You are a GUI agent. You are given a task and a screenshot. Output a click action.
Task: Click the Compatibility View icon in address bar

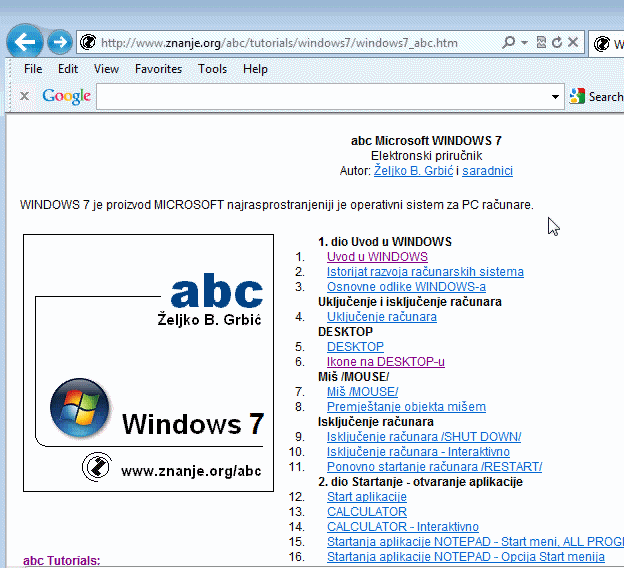pos(541,43)
